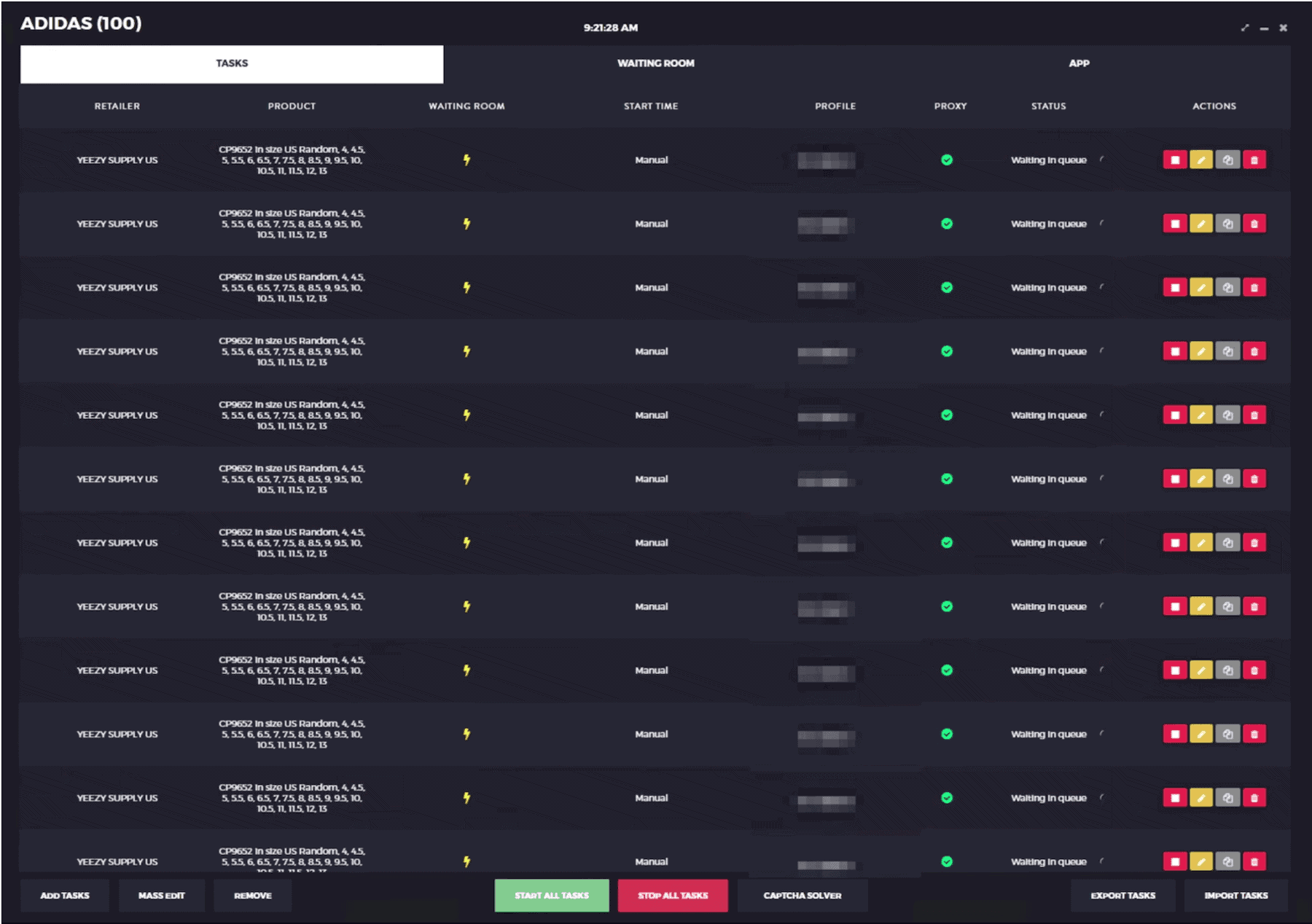The height and width of the screenshot is (924, 1312).
Task: Stop the eighth task row
Action: (x=1174, y=606)
